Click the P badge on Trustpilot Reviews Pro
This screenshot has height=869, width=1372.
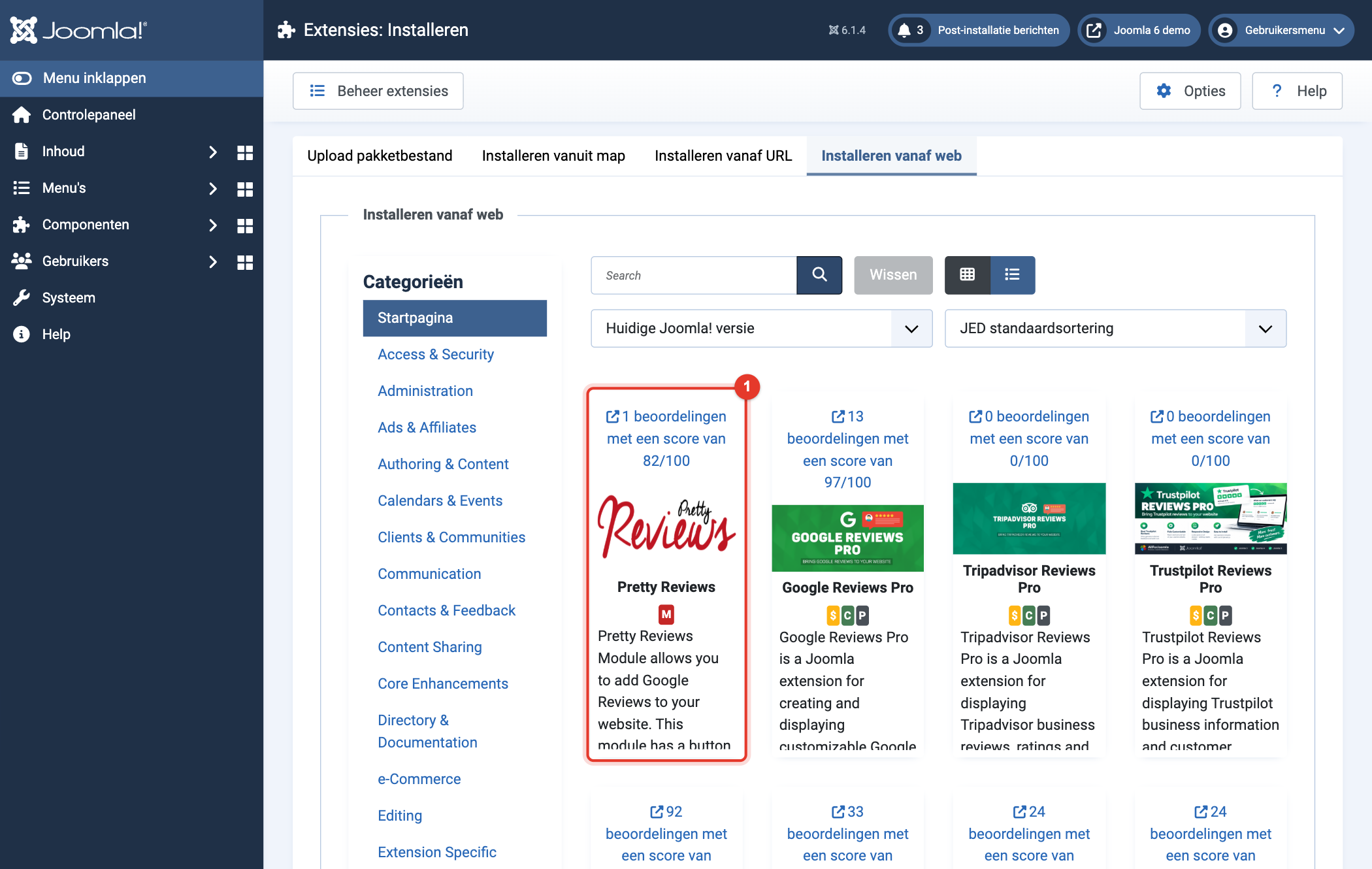(x=1226, y=615)
